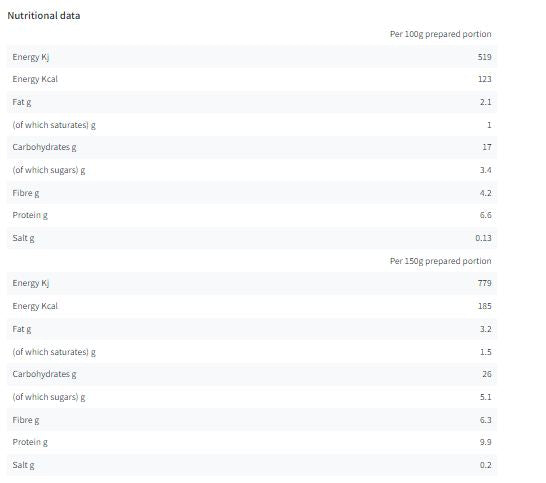546x483 pixels.
Task: Click the Fat g 2.1 value
Action: click(485, 102)
